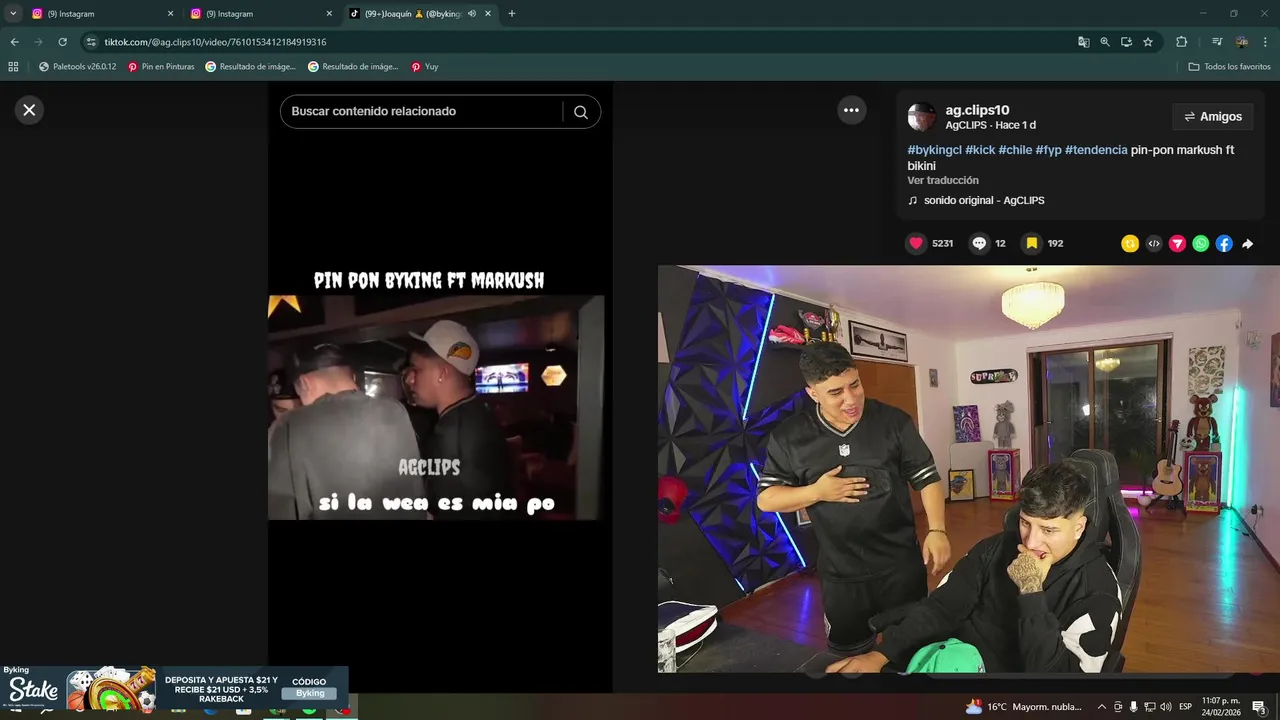Open the ag.clips10 username link
This screenshot has height=720, width=1280.
click(977, 110)
